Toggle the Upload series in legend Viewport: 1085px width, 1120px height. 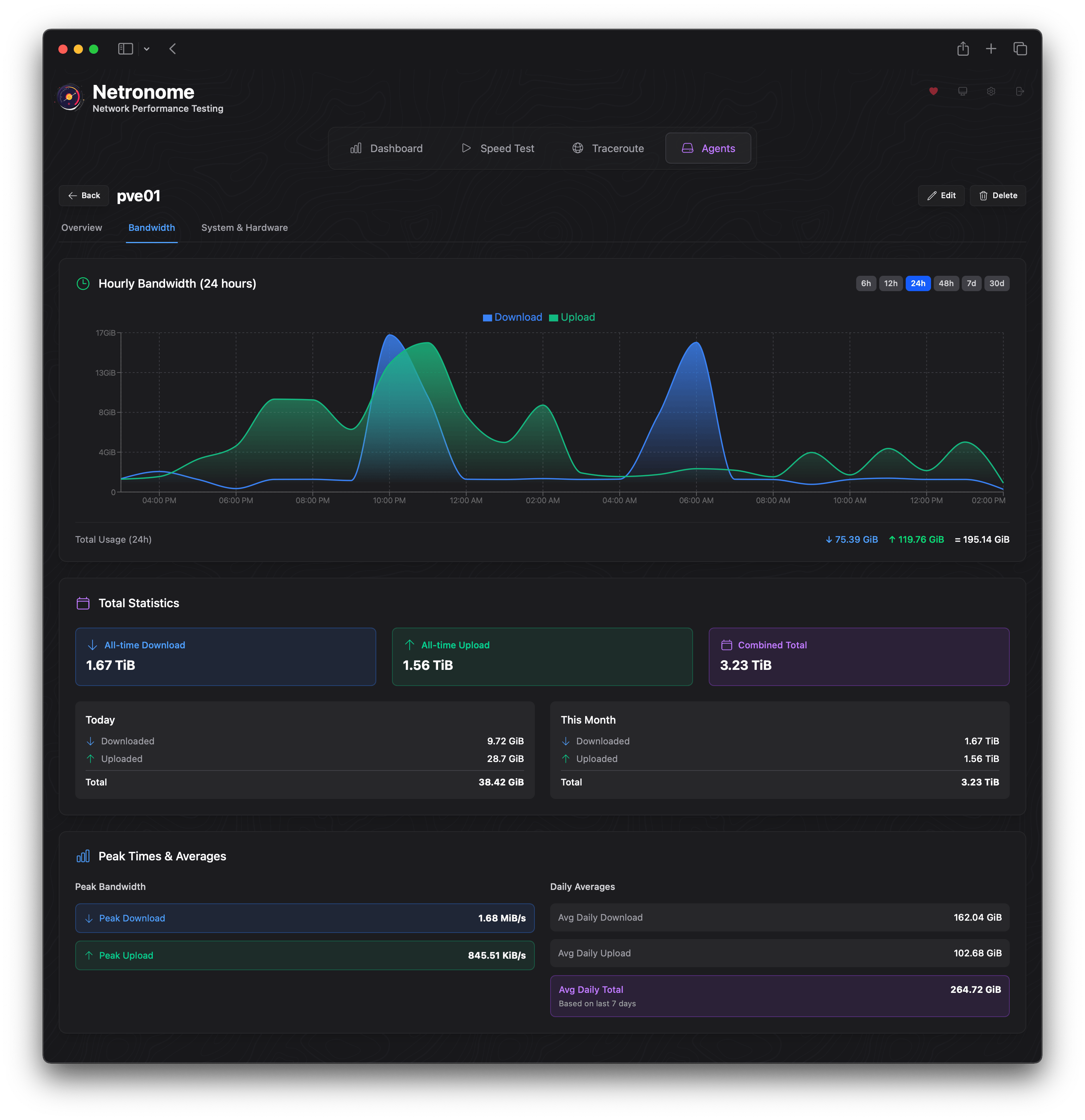pos(572,317)
